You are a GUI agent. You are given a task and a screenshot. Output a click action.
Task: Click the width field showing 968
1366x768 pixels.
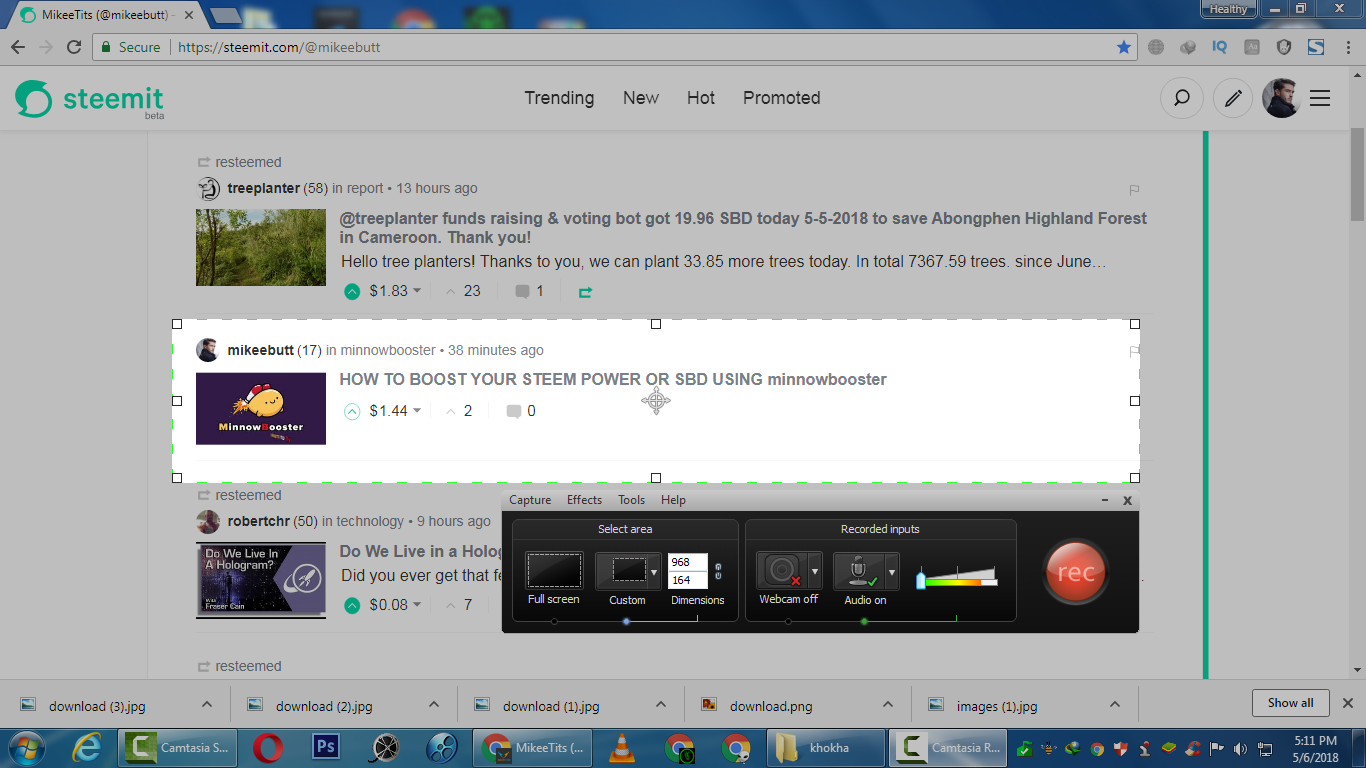[687, 562]
